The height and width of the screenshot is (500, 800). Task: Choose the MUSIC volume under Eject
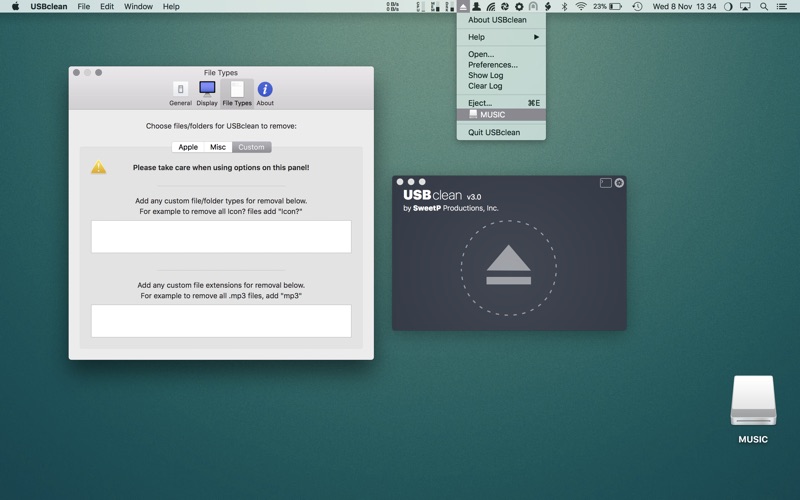(x=492, y=115)
